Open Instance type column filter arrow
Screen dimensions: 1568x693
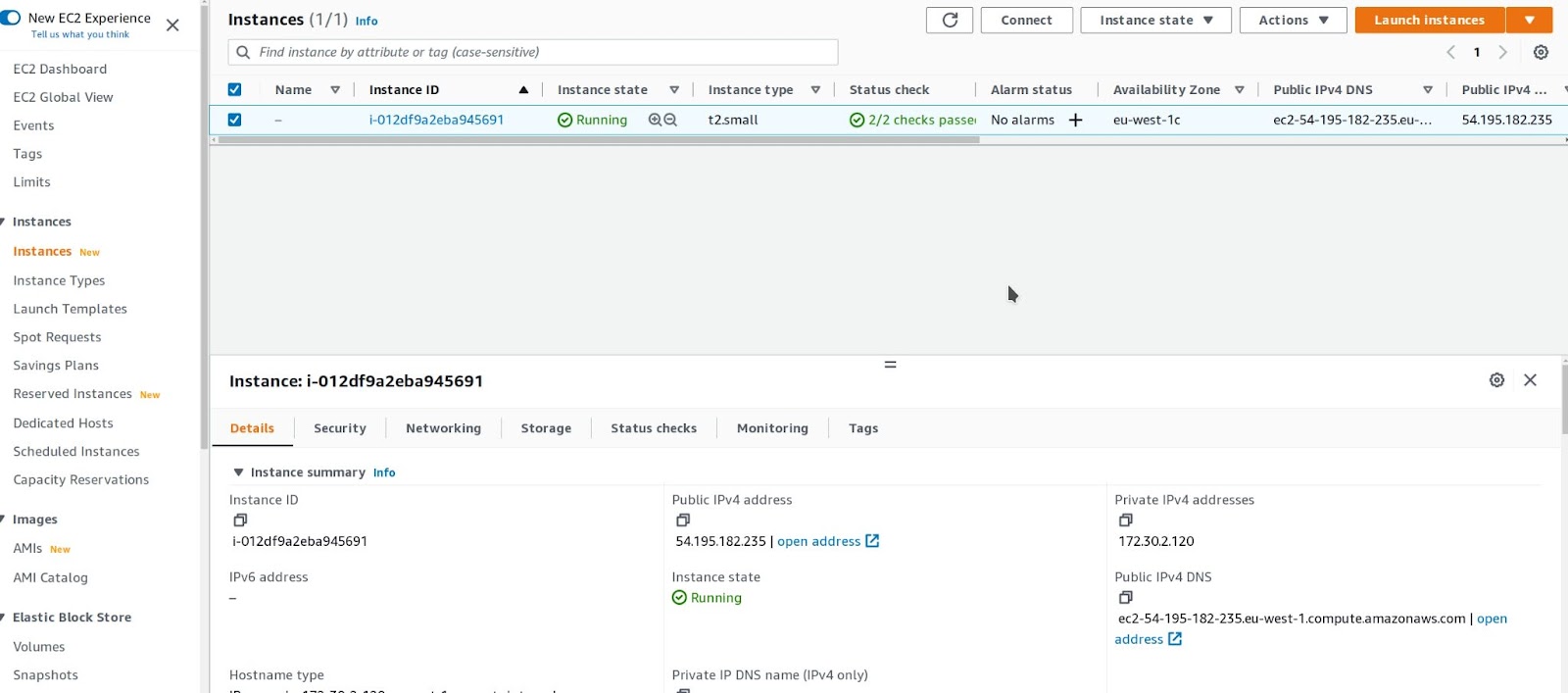point(815,90)
